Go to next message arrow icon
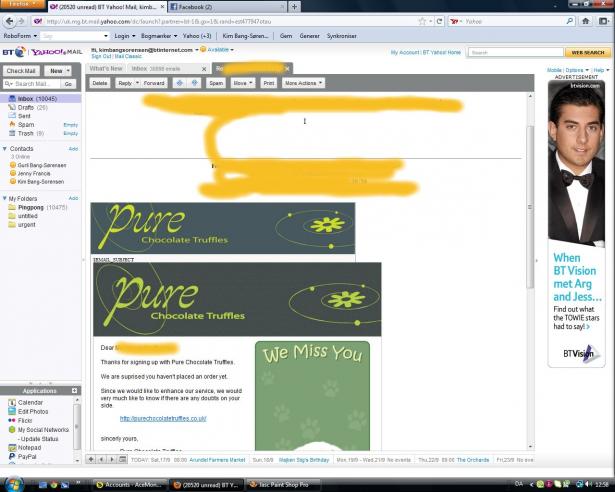Image resolution: width=615 pixels, height=492 pixels. tap(195, 83)
